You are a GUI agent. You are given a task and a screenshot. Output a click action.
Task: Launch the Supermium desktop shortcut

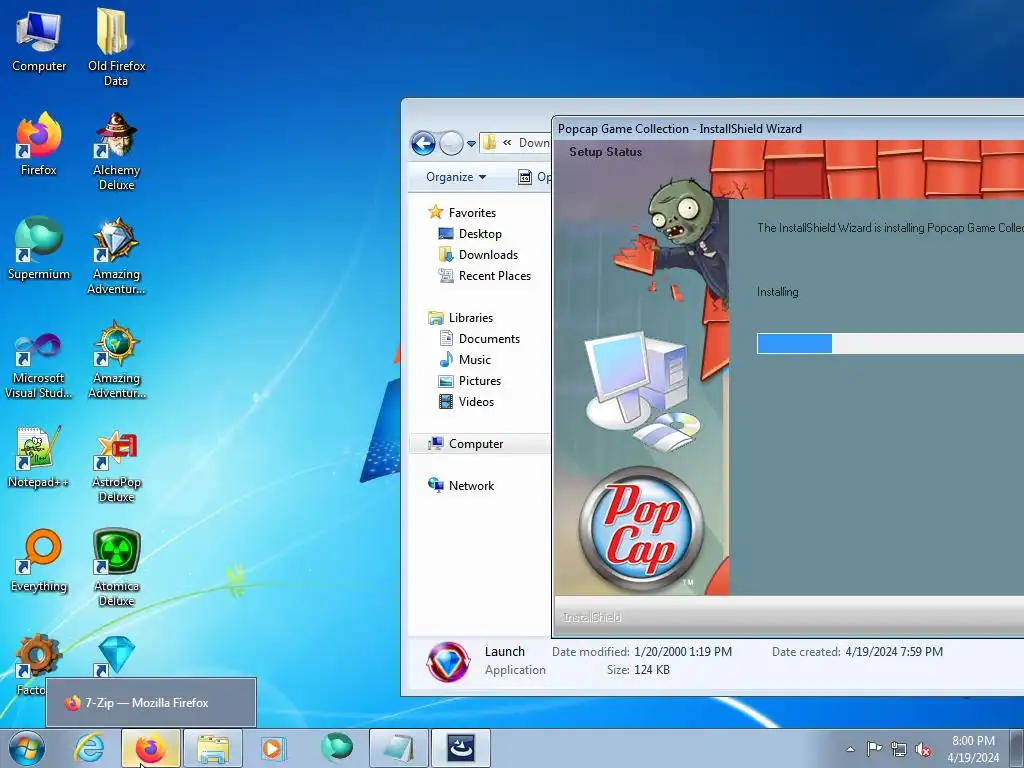[39, 248]
